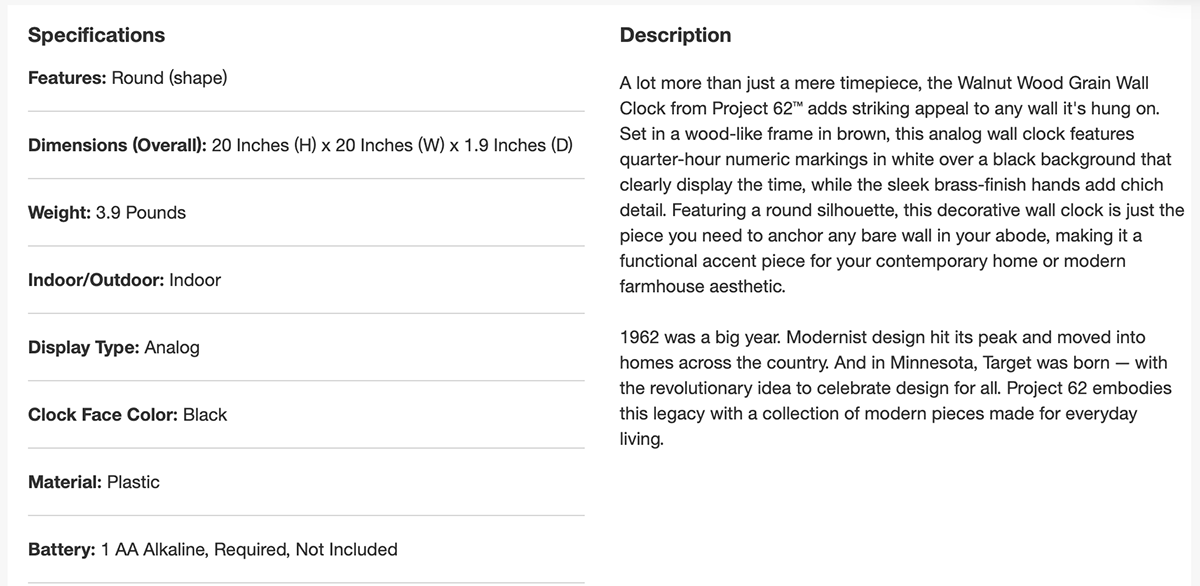Click the Dimensions (Overall) label

tap(117, 145)
